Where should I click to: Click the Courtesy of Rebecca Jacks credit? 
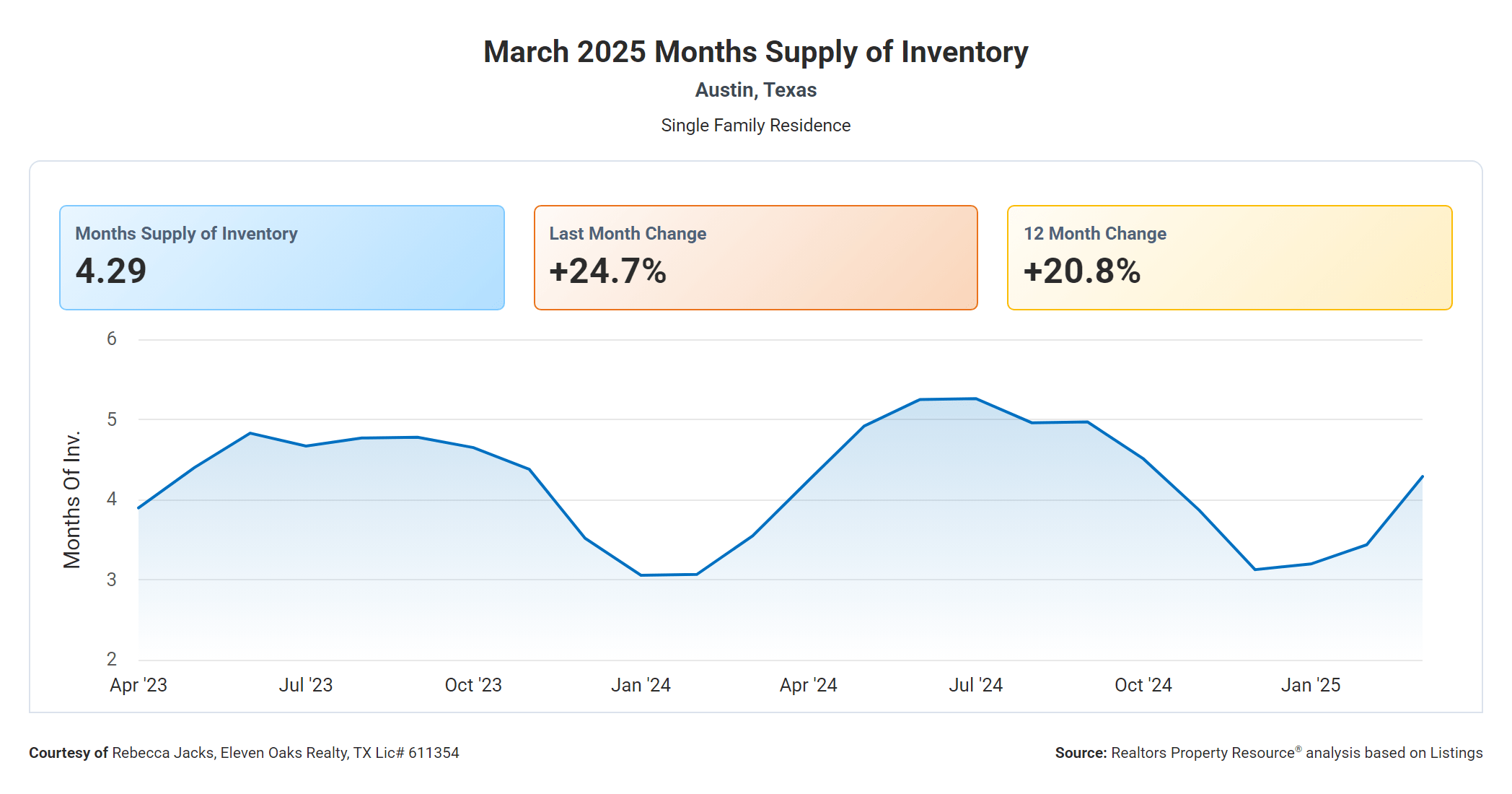click(244, 753)
